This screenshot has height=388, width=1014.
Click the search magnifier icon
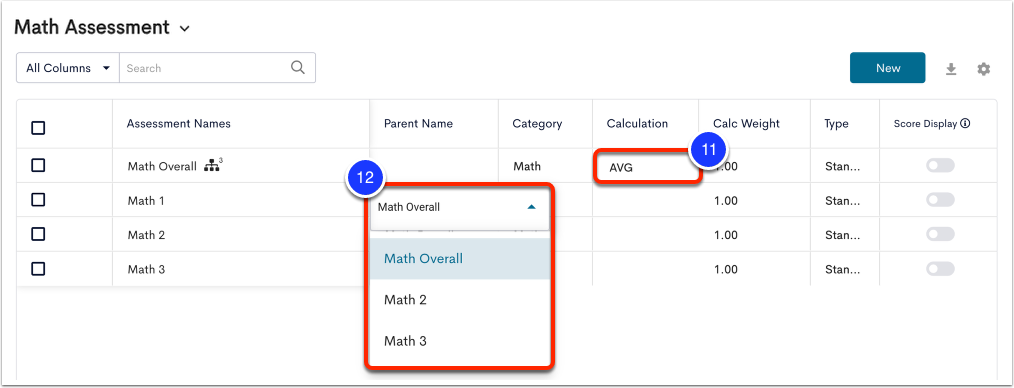(x=297, y=68)
